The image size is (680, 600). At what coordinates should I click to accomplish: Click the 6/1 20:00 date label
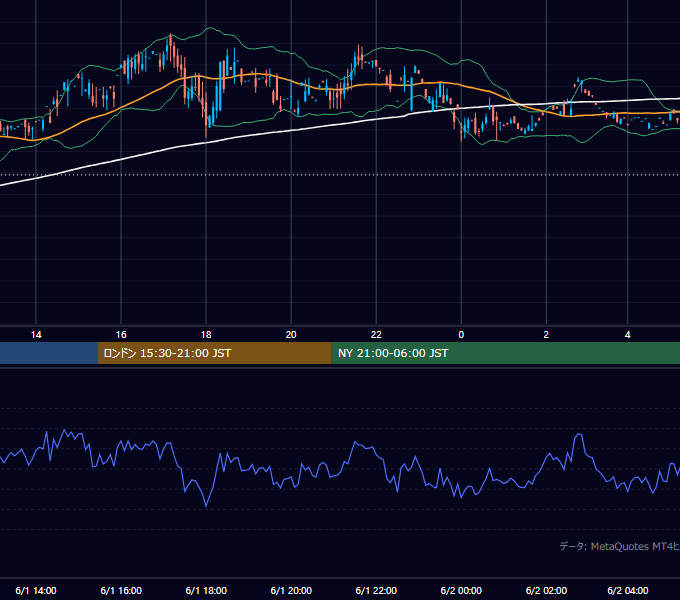291,590
